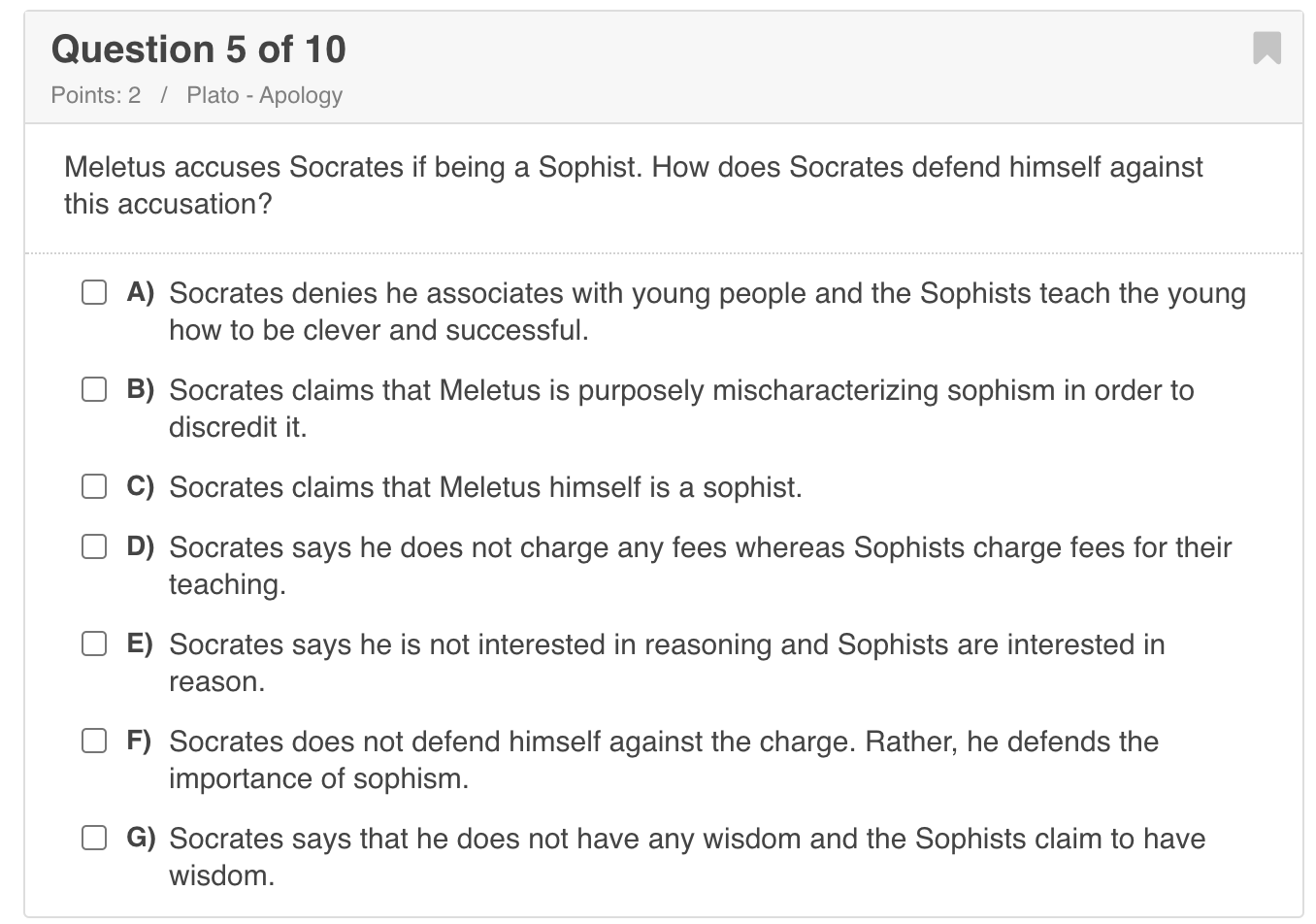Screen dimensions: 1316x924
Task: Check answer option F checkbox
Action: point(93,741)
